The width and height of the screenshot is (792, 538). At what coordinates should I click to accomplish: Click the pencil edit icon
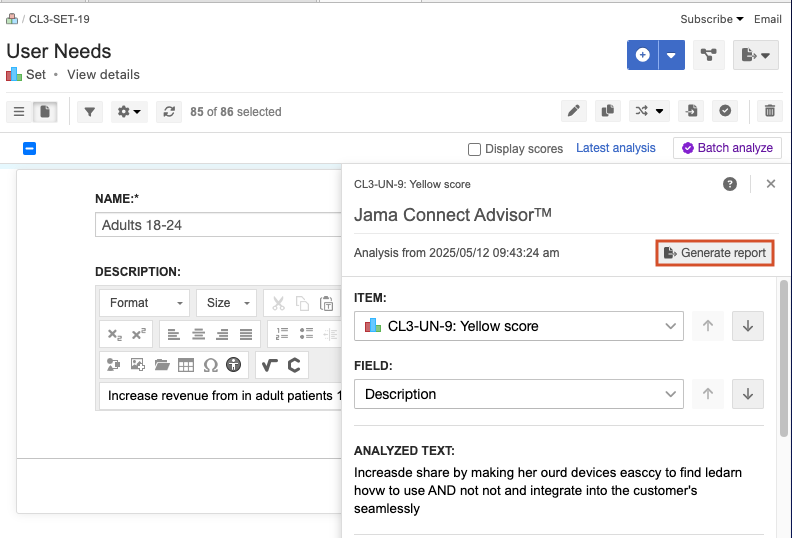(573, 111)
